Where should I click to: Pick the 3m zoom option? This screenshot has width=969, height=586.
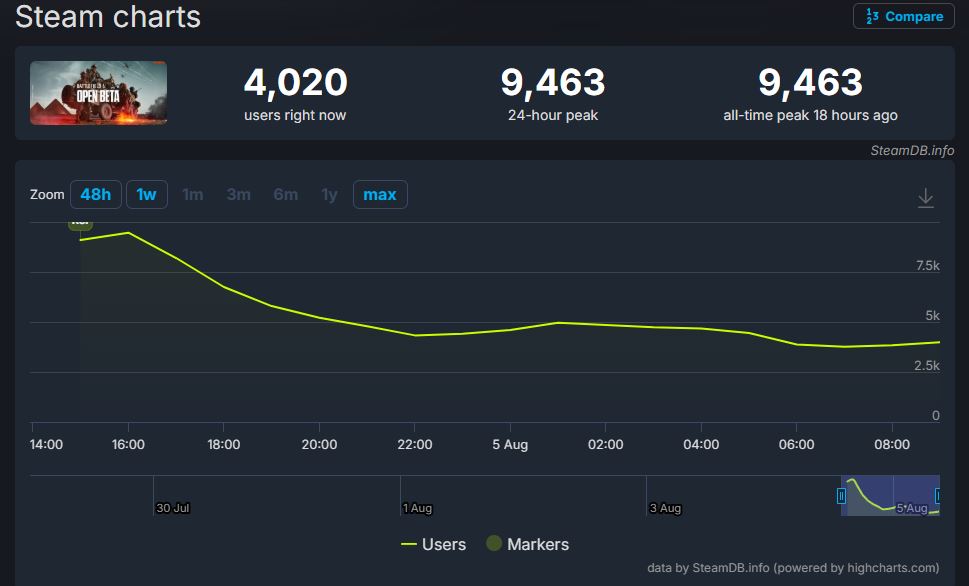point(238,194)
